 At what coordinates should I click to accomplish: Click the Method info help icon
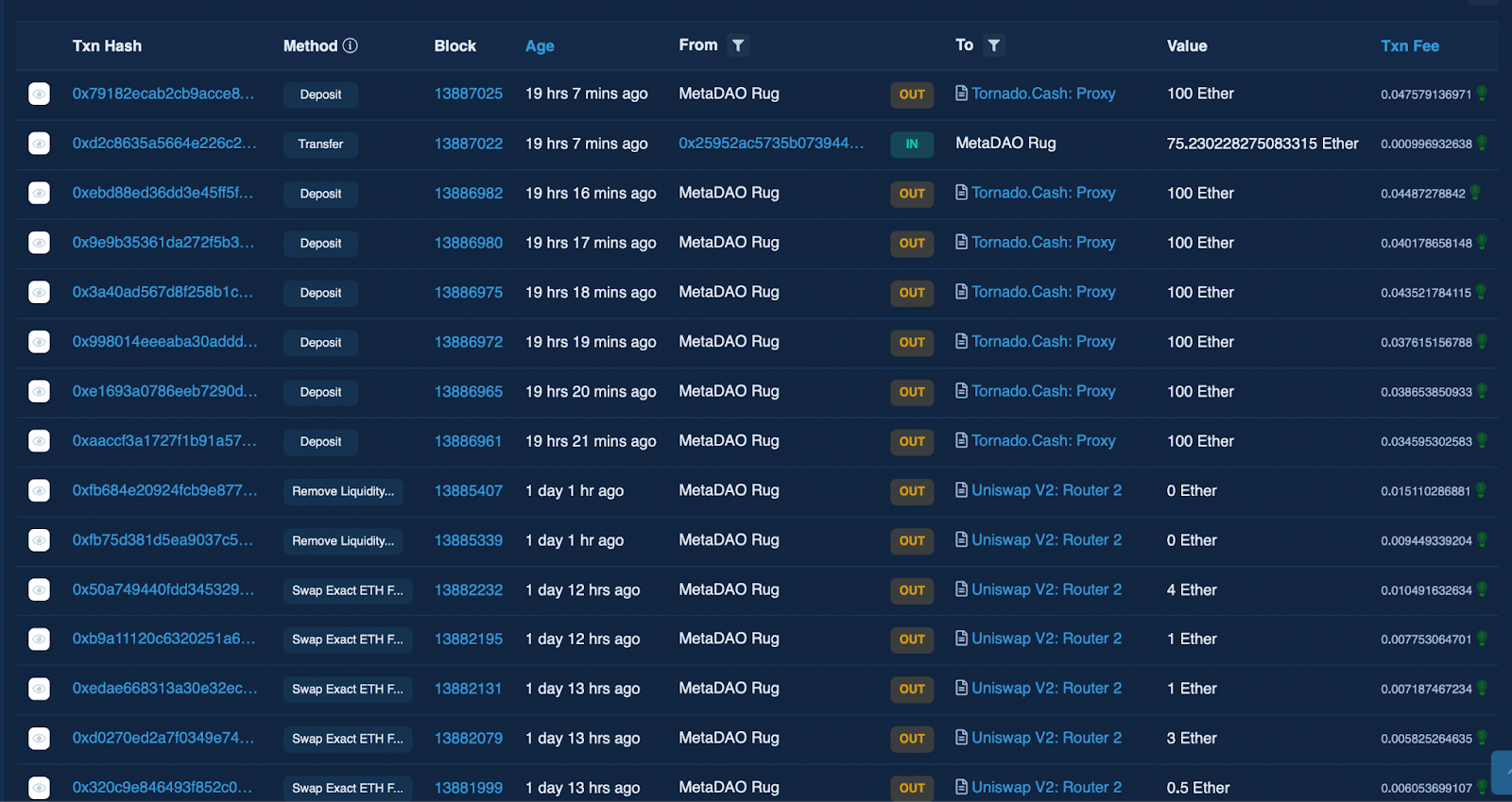click(x=350, y=45)
